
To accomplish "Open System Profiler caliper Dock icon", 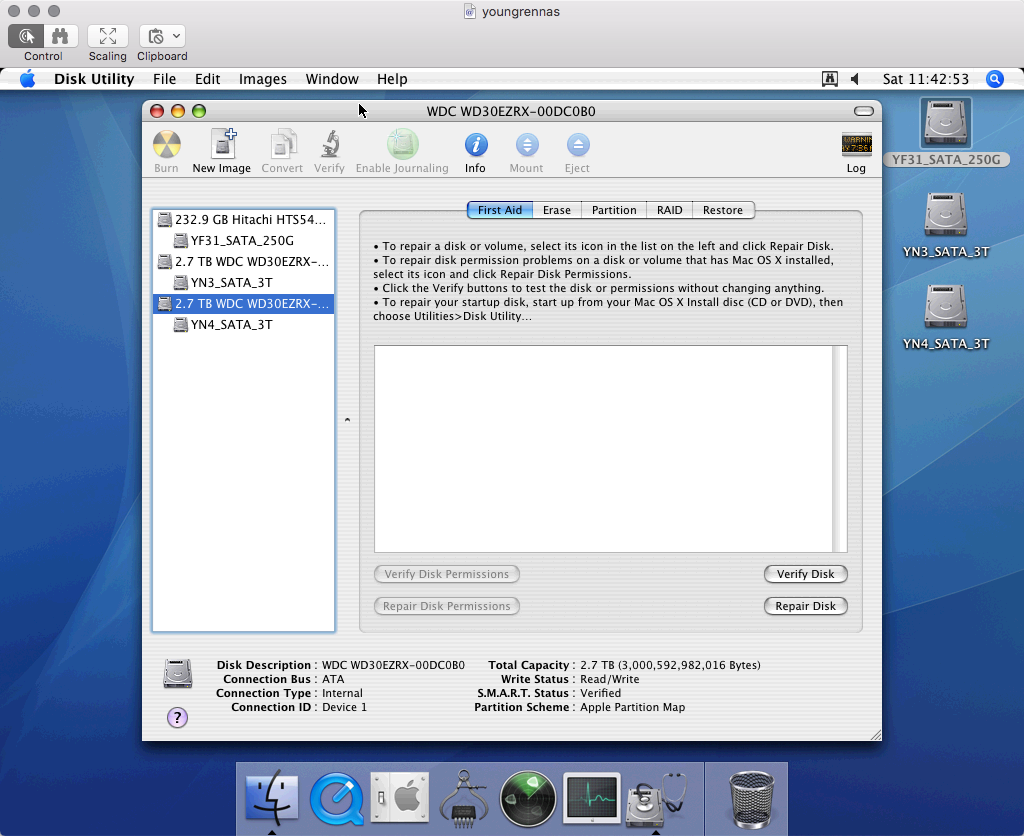I will (464, 798).
